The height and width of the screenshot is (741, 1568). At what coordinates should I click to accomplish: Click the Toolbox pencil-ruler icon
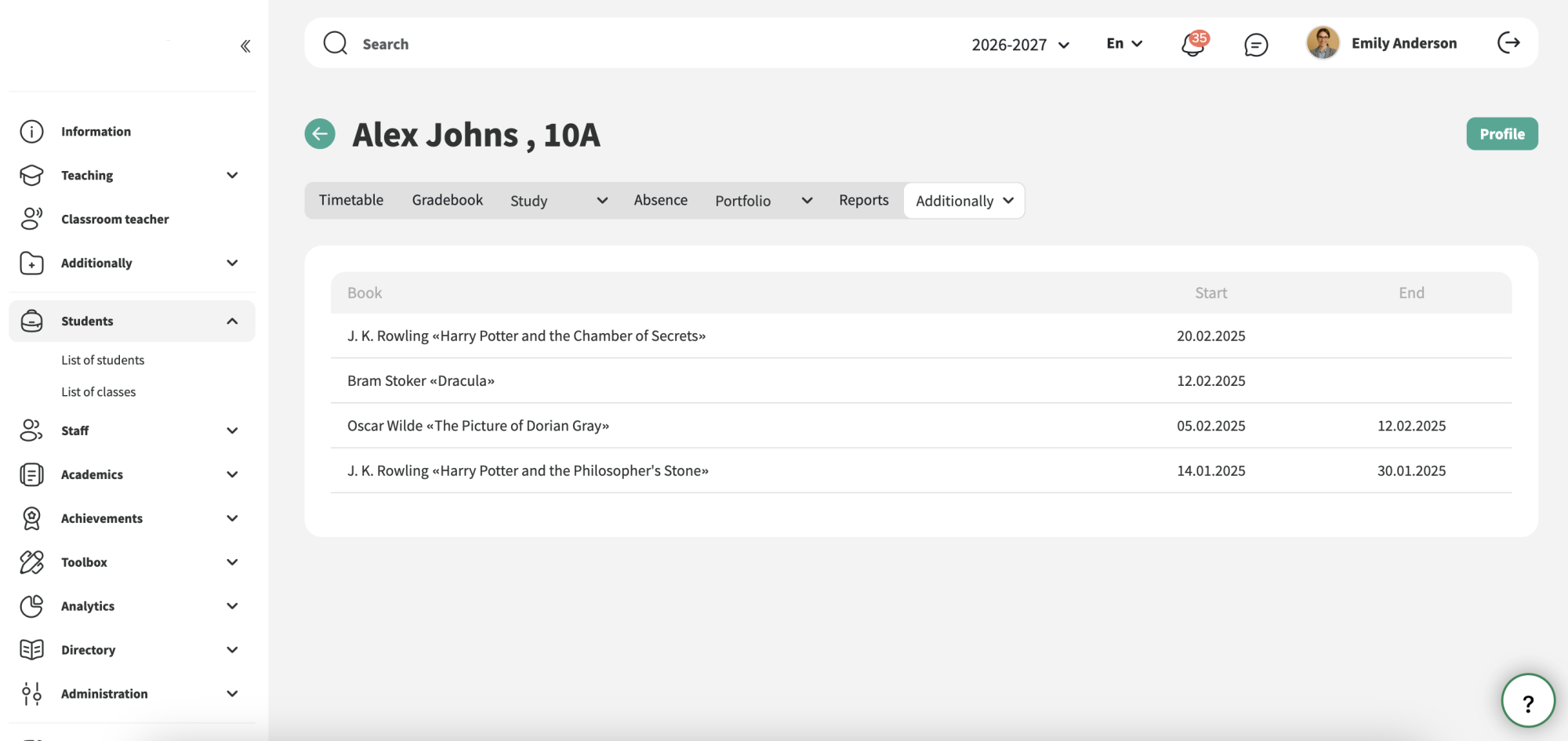[31, 562]
